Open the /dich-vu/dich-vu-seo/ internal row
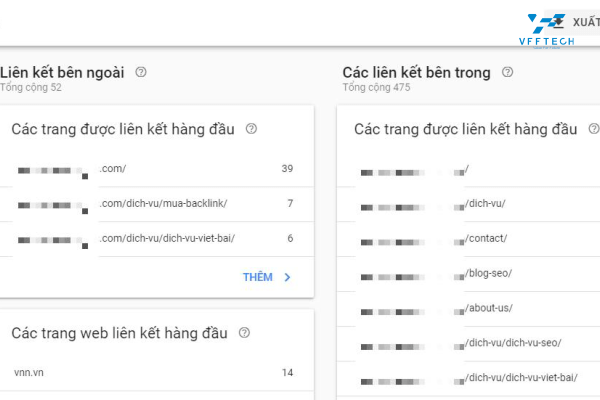 pyautogui.click(x=470, y=343)
